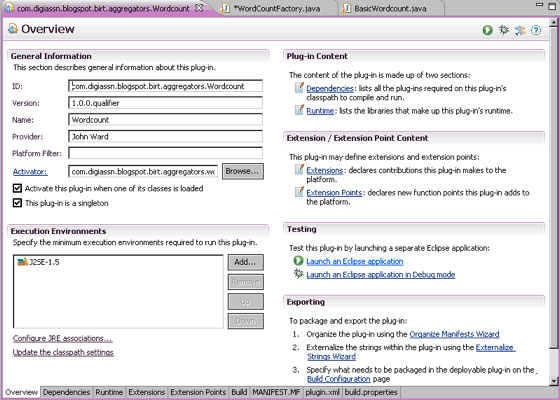Switch to the BasicWordcount.java editor tab
Image resolution: width=560 pixels, height=400 pixels.
[x=390, y=8]
